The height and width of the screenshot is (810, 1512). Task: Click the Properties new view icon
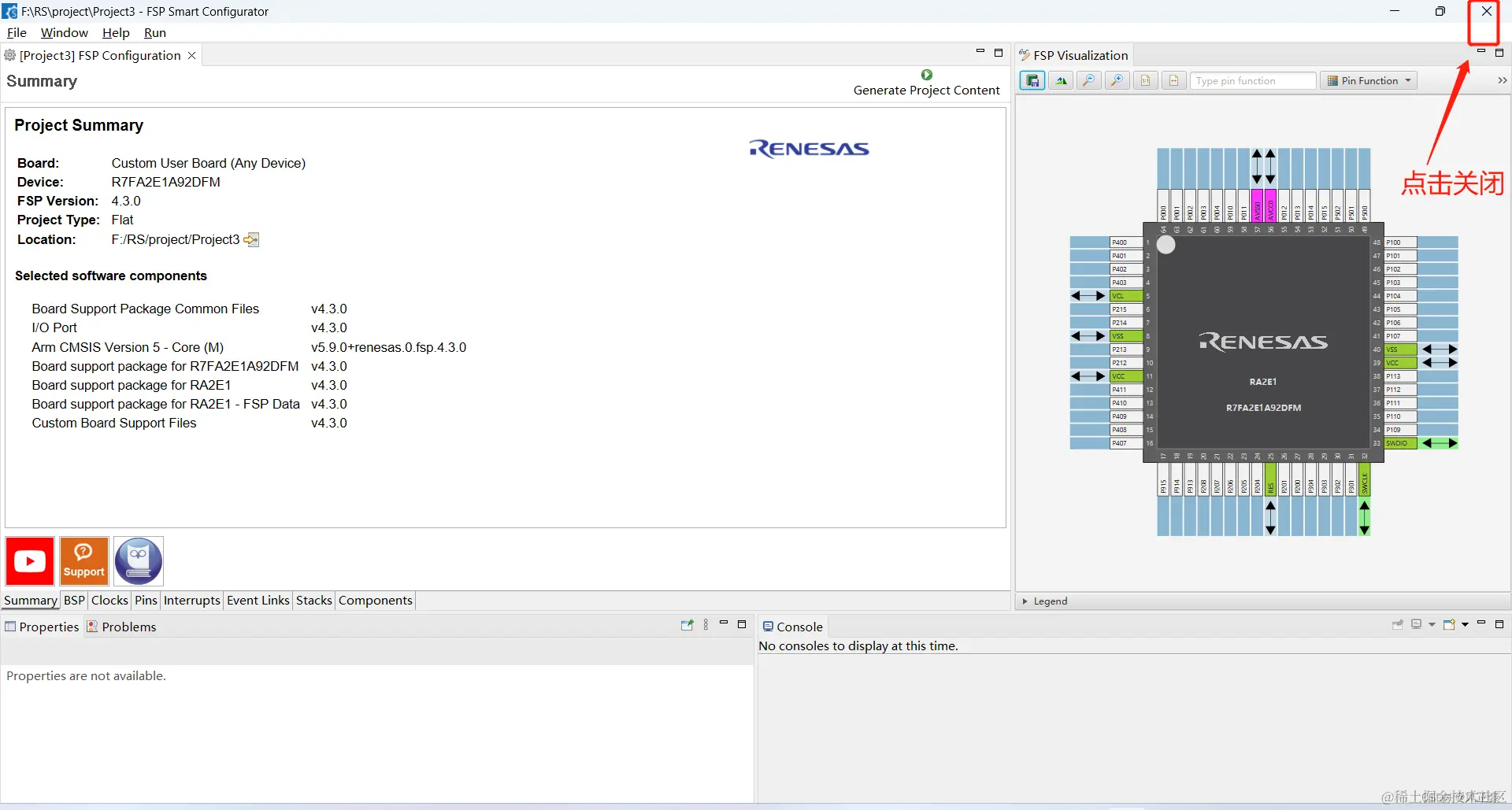pos(687,625)
